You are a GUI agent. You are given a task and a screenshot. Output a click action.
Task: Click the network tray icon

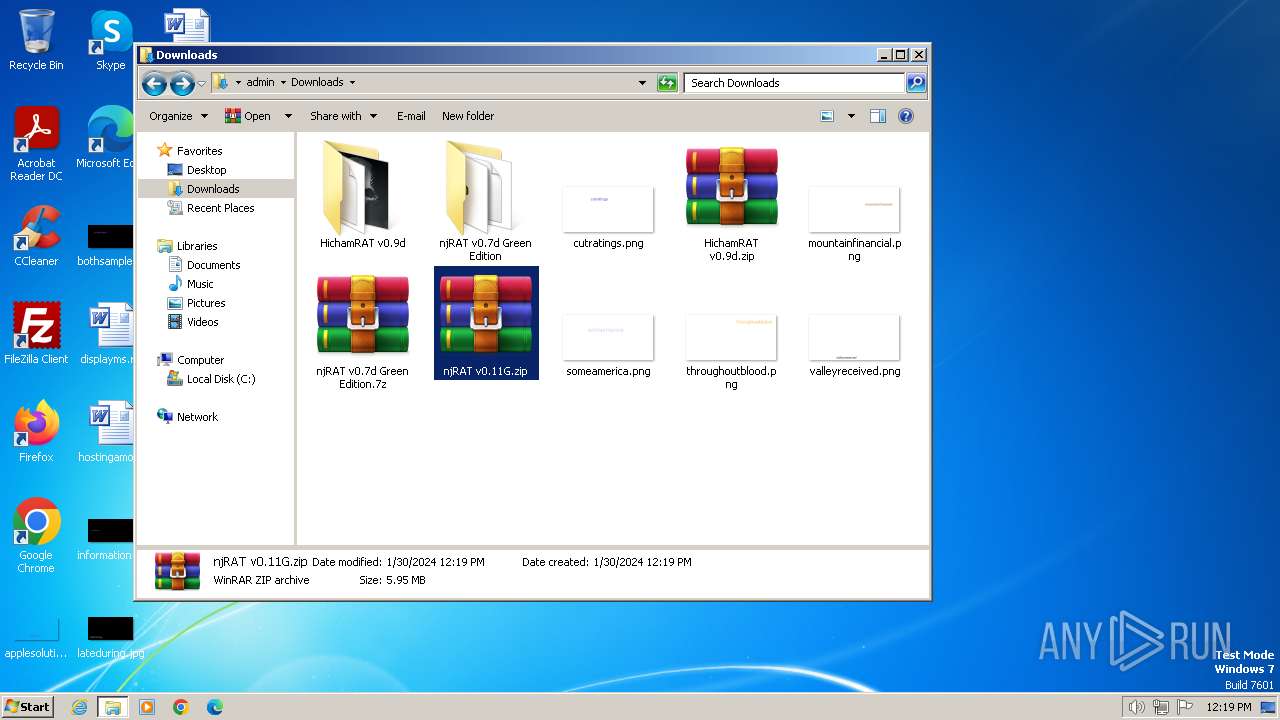(1161, 707)
